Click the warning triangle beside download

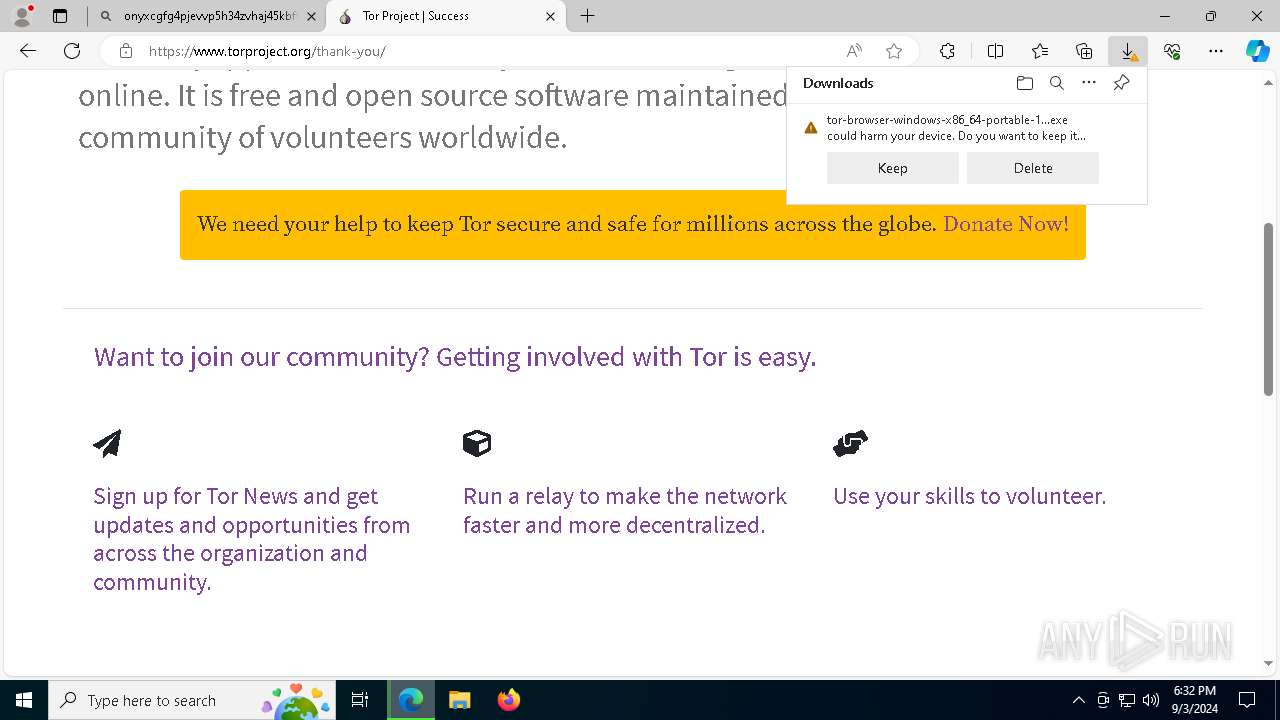[x=811, y=128]
